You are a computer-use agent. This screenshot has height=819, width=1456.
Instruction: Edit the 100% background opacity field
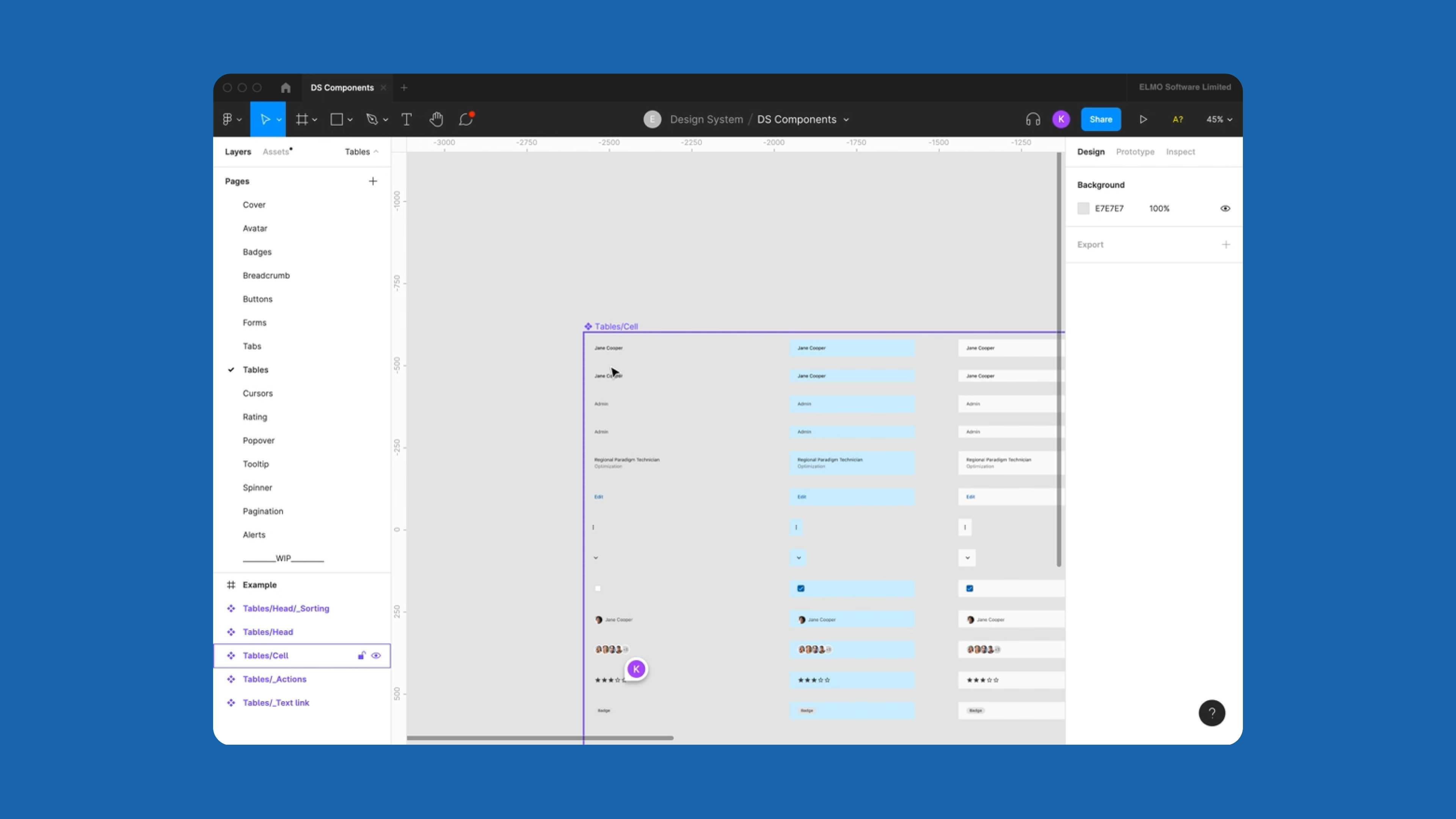[x=1159, y=209]
